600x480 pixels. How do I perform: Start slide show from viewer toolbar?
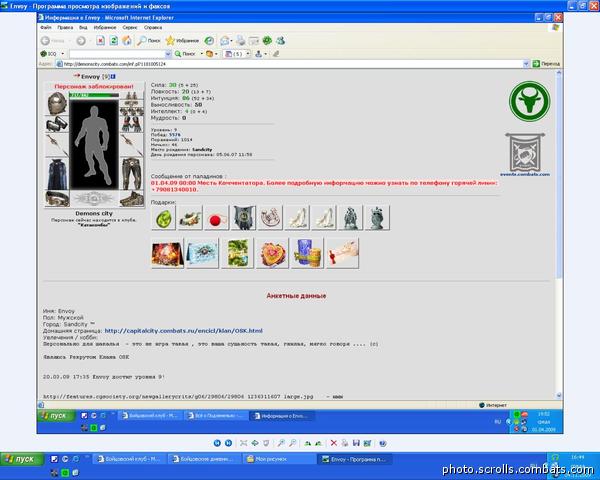click(x=266, y=443)
